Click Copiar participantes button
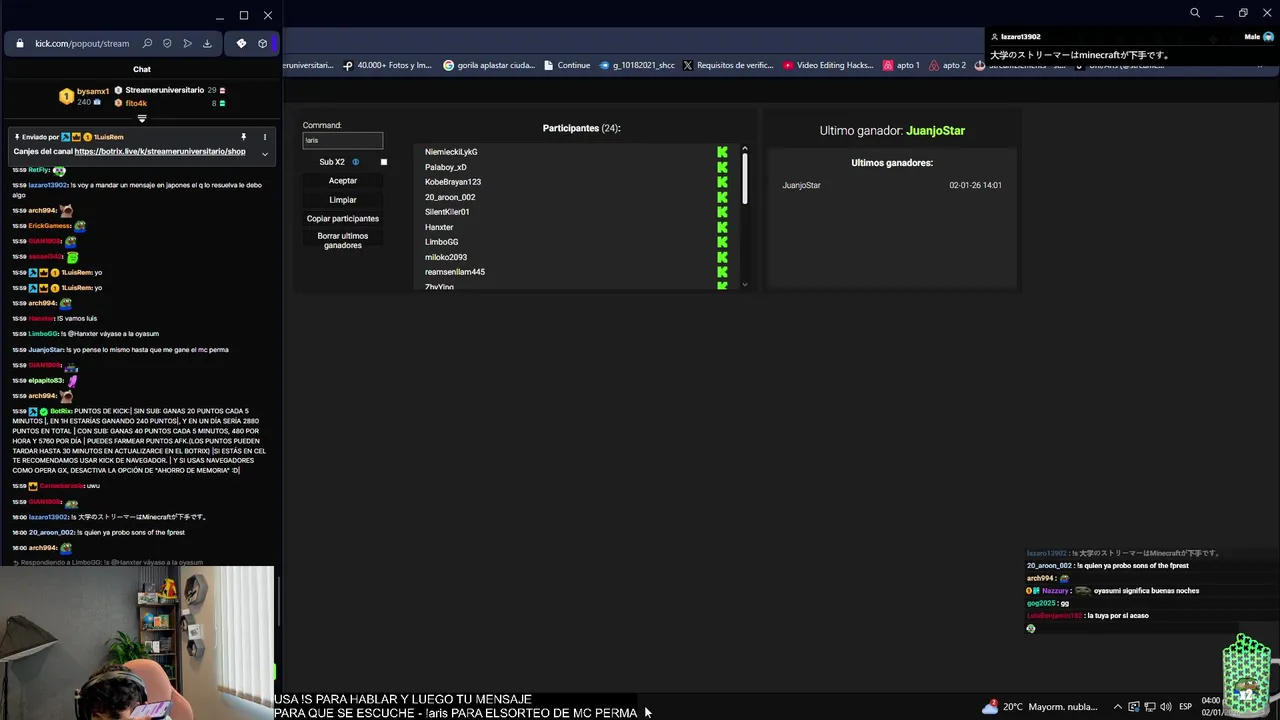The image size is (1280, 720). pyautogui.click(x=343, y=218)
